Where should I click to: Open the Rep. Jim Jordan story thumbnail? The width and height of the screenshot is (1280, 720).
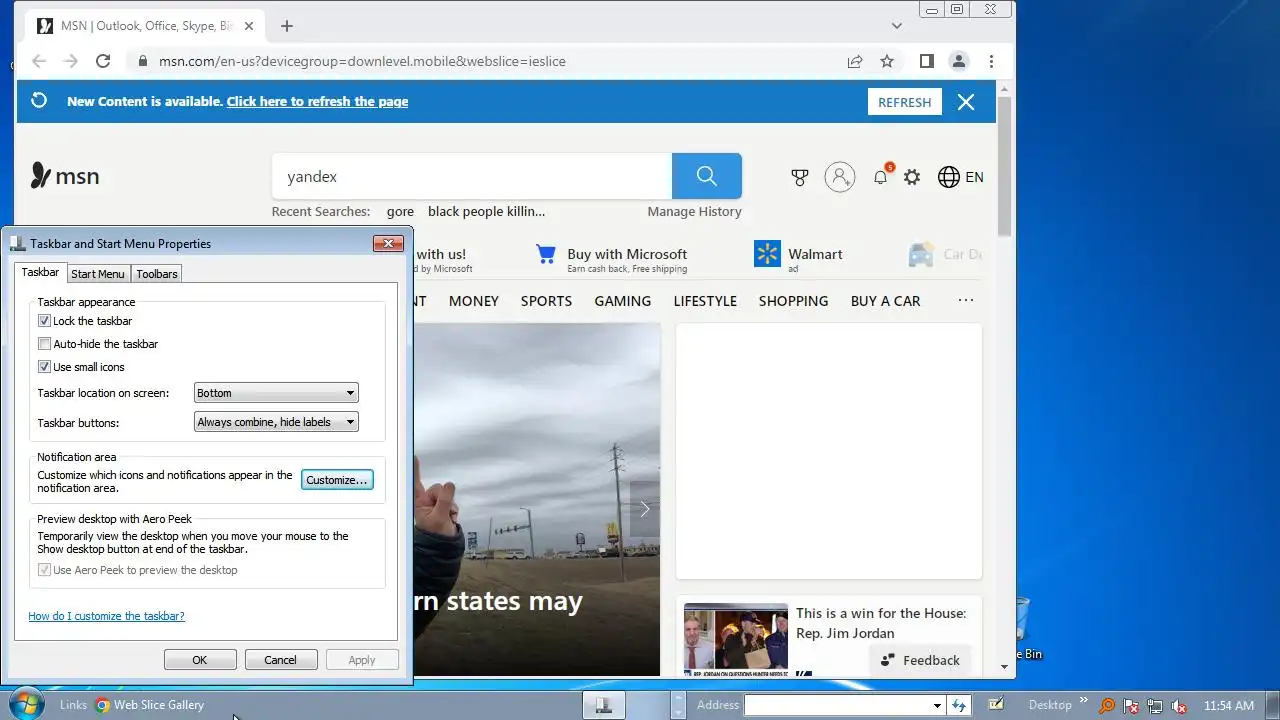pos(736,639)
